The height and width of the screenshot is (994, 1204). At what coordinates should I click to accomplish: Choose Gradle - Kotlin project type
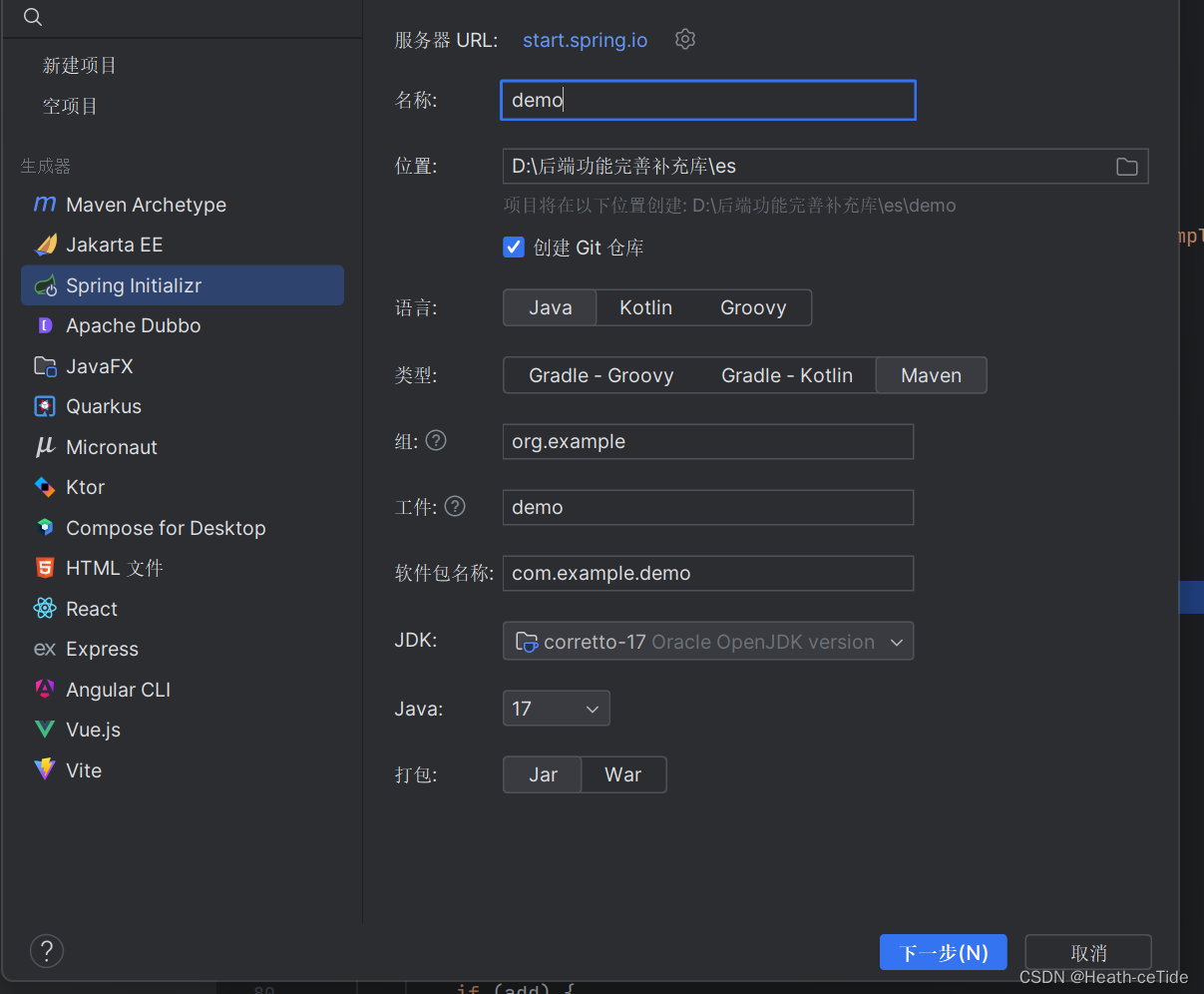pos(787,375)
